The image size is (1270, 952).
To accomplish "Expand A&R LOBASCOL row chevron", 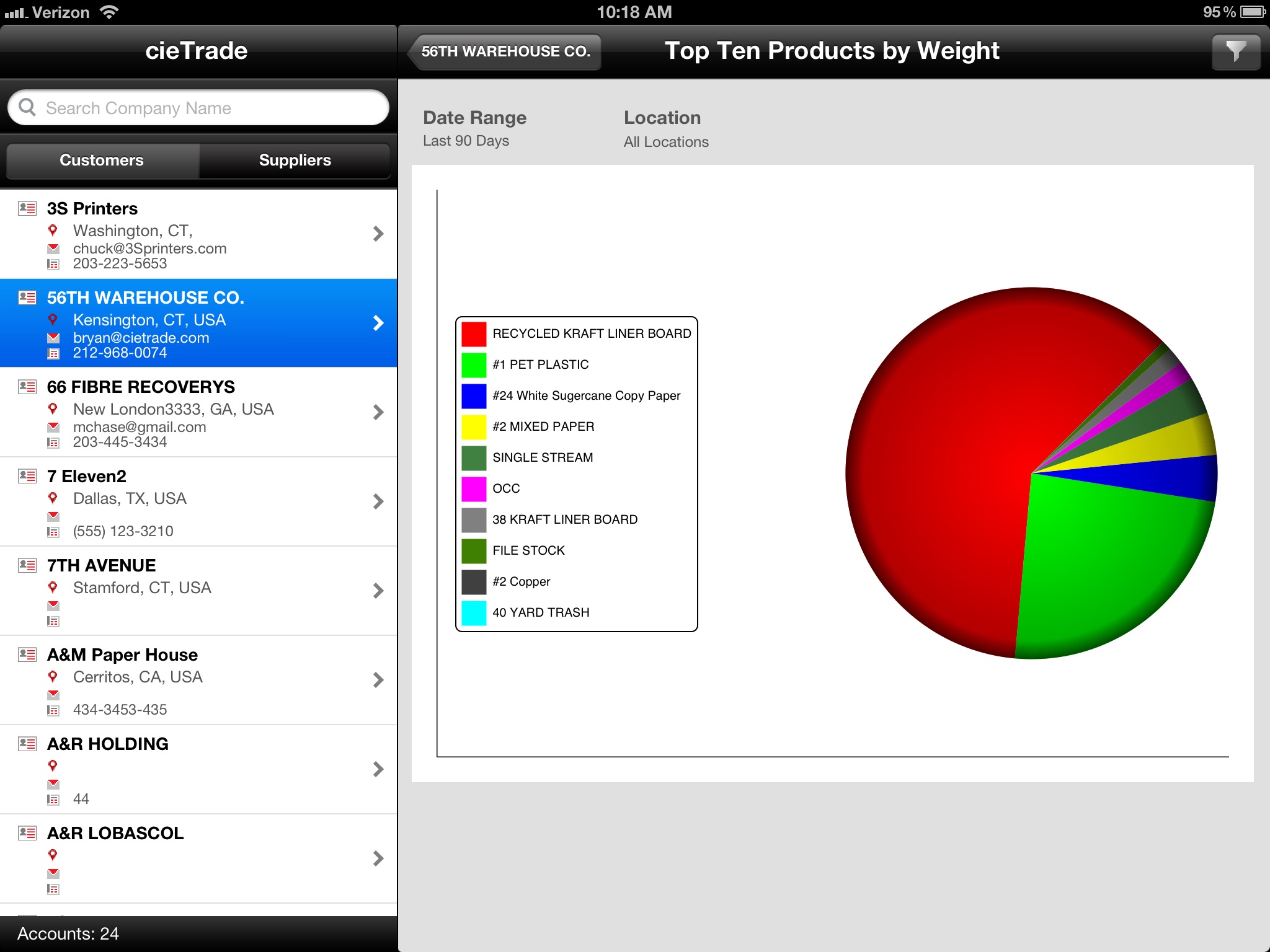I will 378,858.
